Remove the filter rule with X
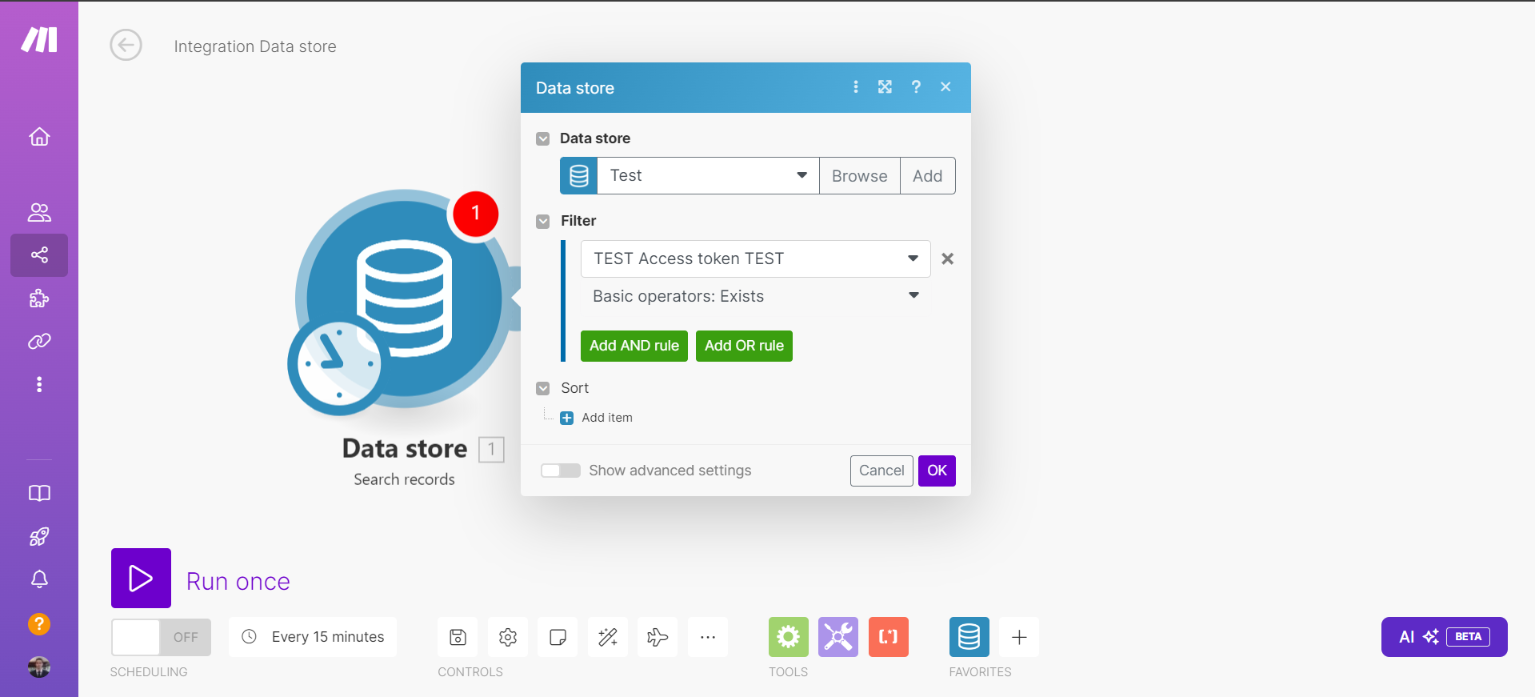 [x=948, y=259]
